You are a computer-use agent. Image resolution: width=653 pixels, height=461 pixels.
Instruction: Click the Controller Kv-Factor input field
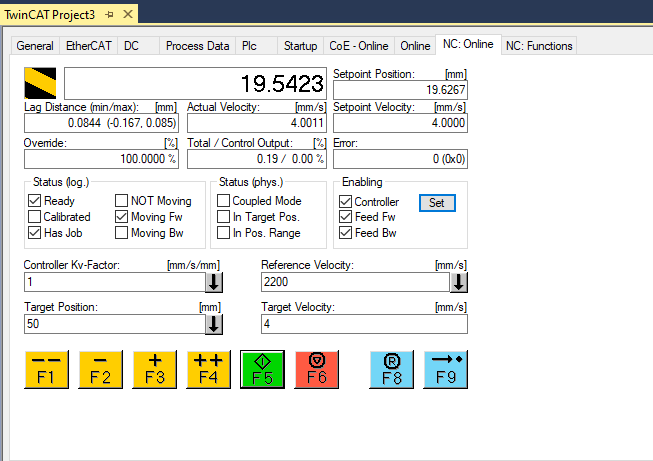[x=115, y=282]
